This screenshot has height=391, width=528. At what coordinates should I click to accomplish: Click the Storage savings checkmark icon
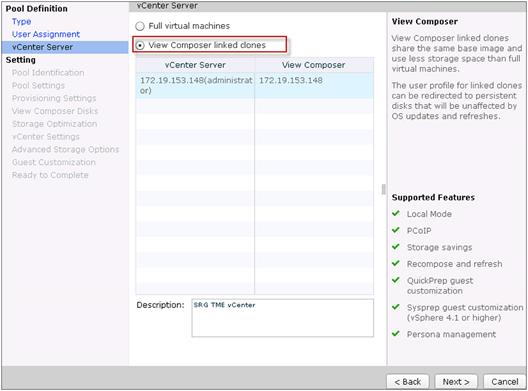tap(396, 247)
